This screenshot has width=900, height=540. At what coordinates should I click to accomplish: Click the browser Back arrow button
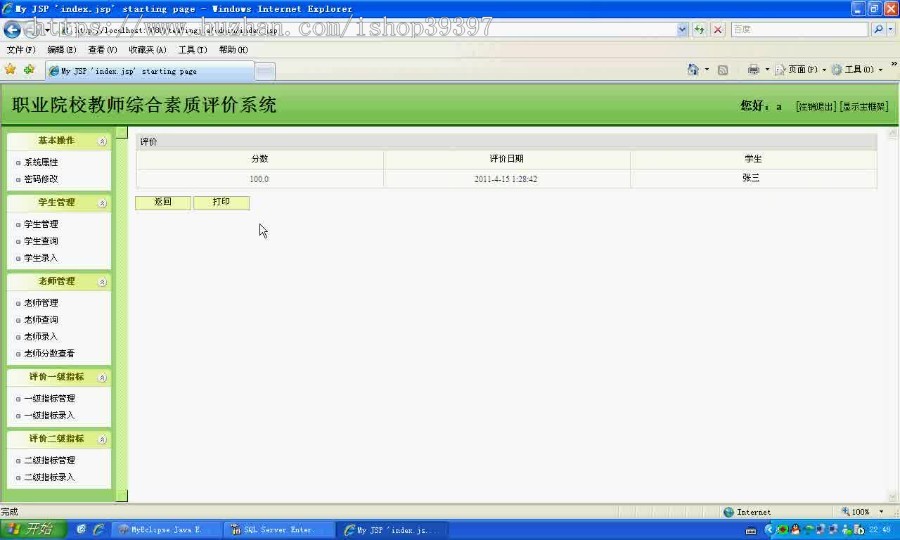(12, 30)
